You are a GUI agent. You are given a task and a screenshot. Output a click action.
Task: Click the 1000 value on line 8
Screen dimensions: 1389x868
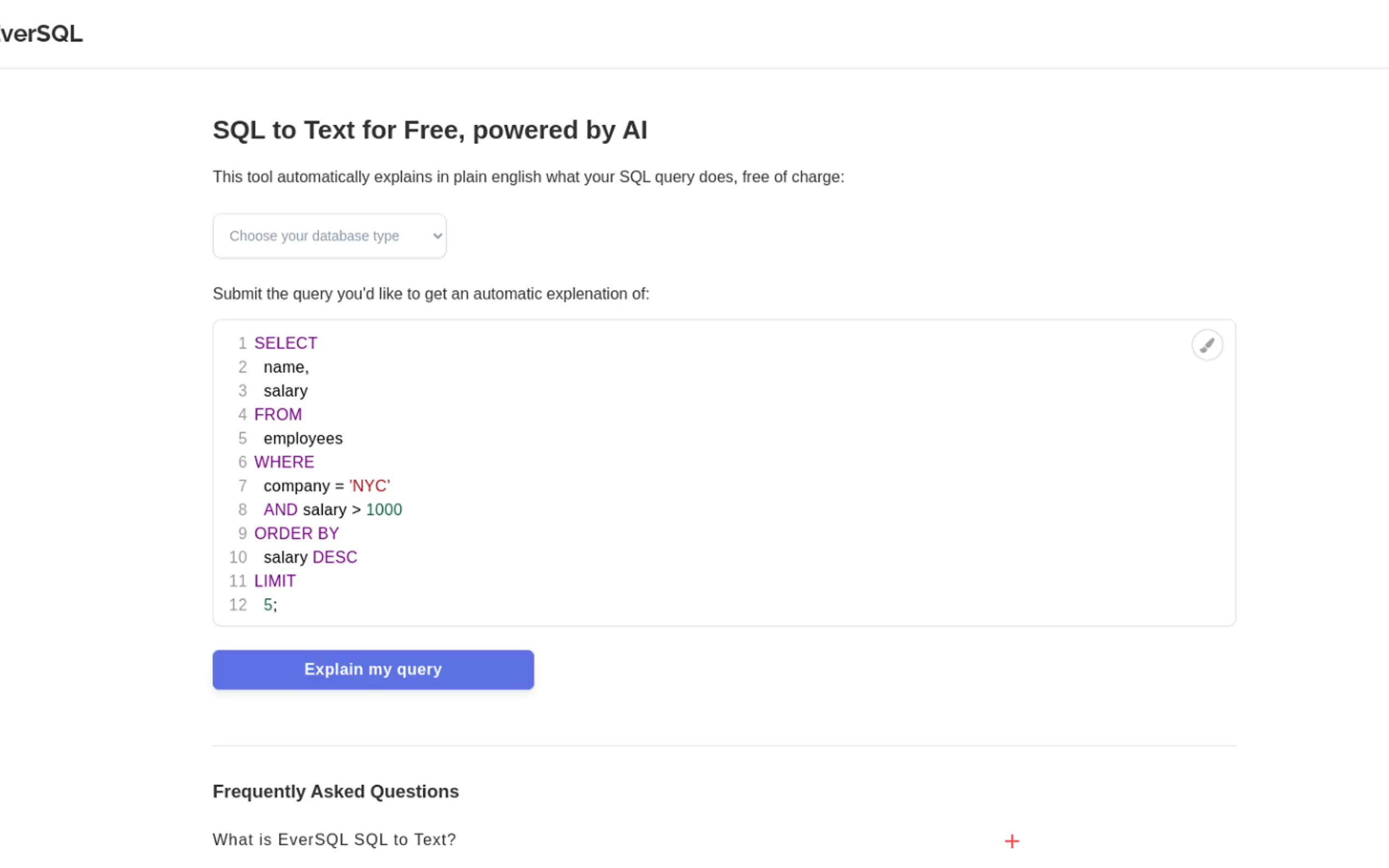[383, 510]
